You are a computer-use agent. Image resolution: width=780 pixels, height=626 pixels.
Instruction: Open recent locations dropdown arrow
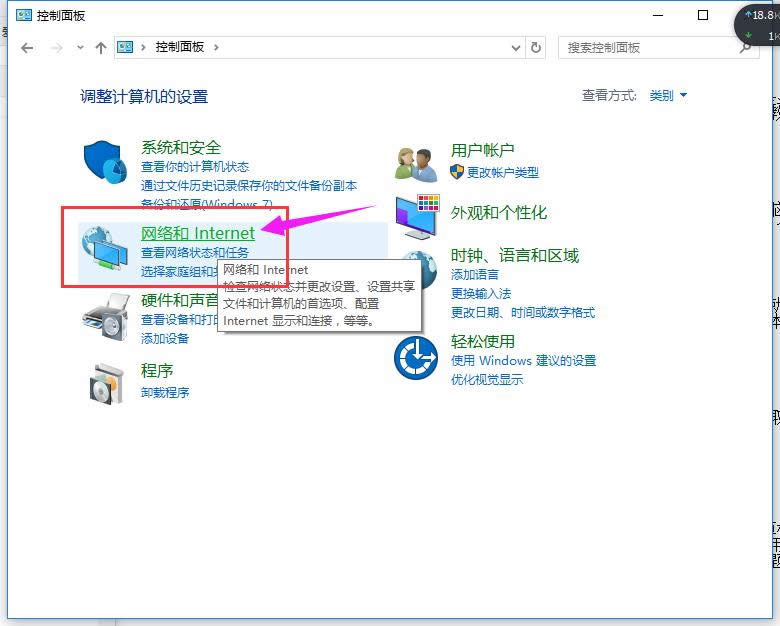tap(80, 47)
